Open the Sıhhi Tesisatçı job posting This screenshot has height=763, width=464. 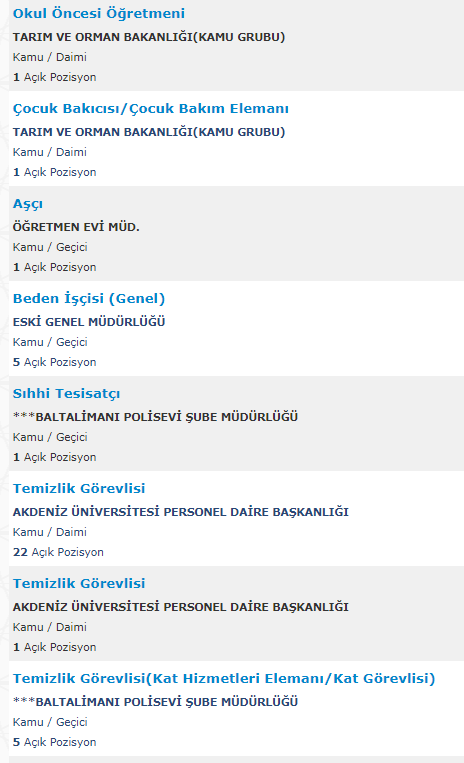[66, 394]
